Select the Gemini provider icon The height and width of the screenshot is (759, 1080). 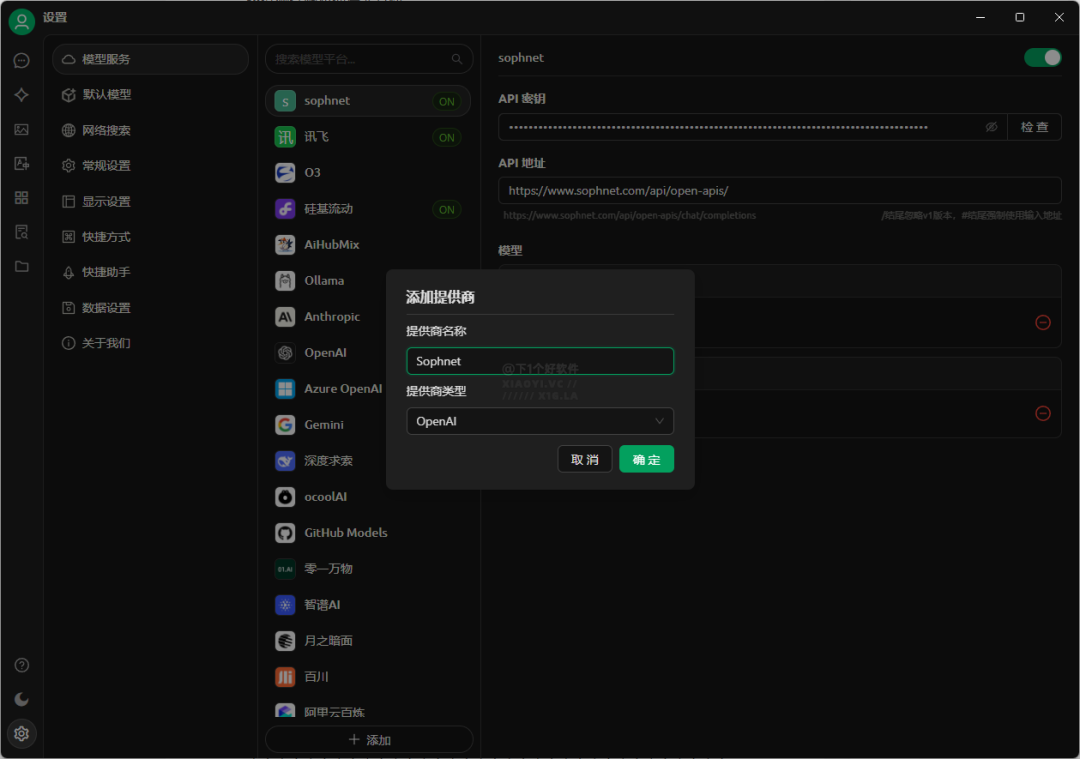285,425
